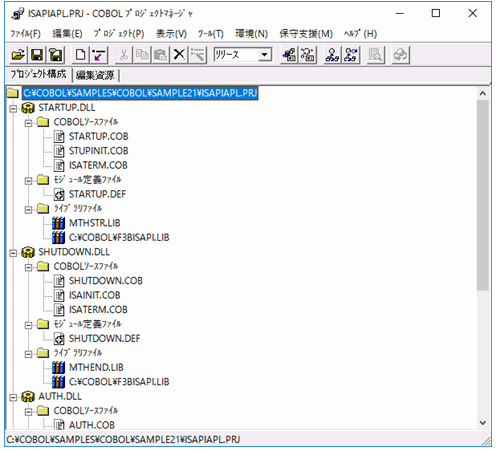
Task: Click the New blank page icon
Action: click(x=80, y=55)
